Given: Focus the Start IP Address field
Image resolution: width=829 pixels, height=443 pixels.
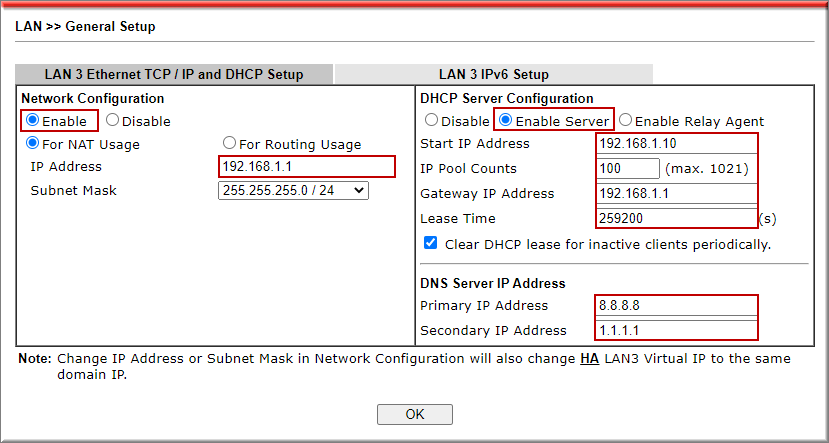Looking at the screenshot, I should click(x=675, y=144).
